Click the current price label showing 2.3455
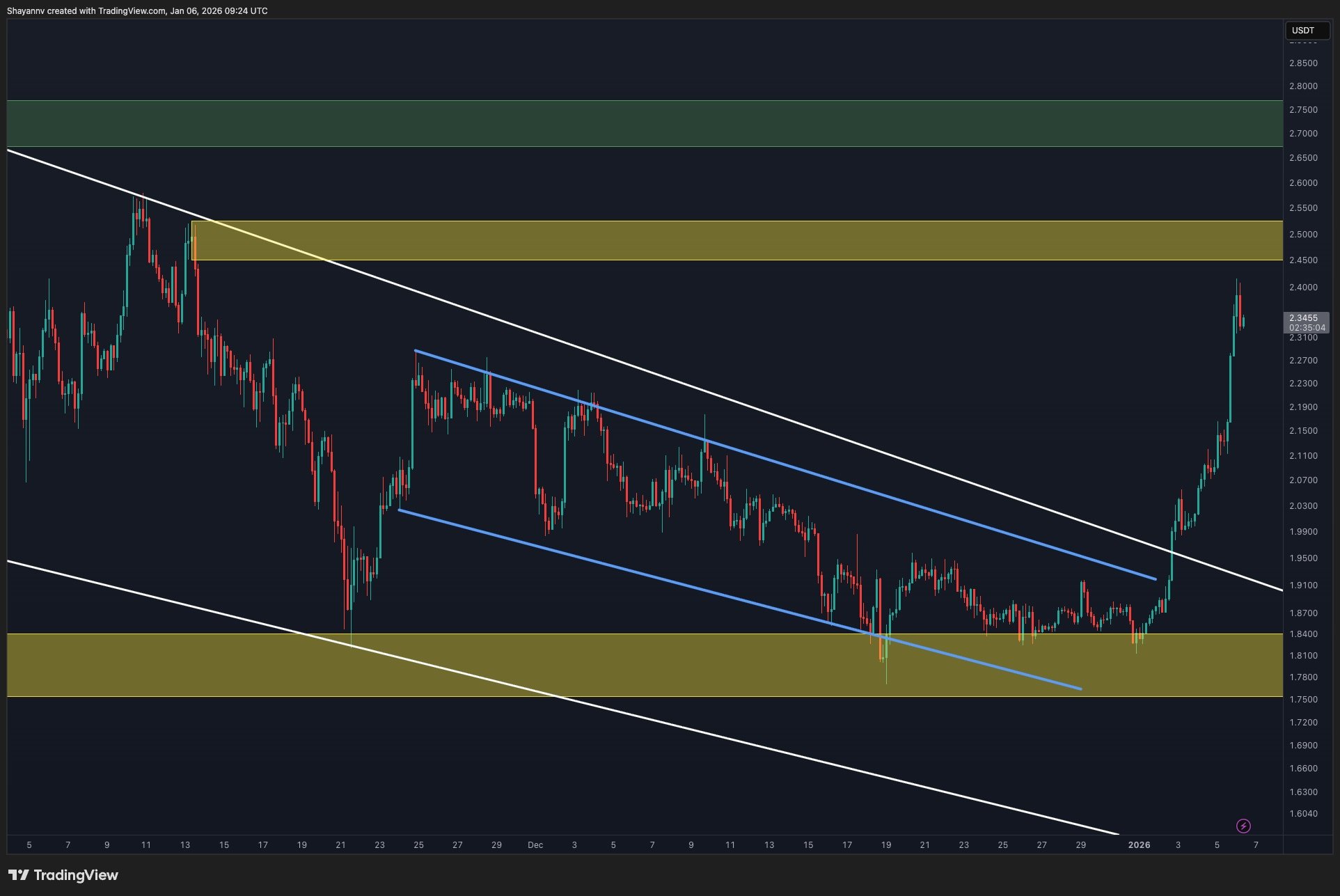Image resolution: width=1340 pixels, height=896 pixels. tap(1303, 318)
